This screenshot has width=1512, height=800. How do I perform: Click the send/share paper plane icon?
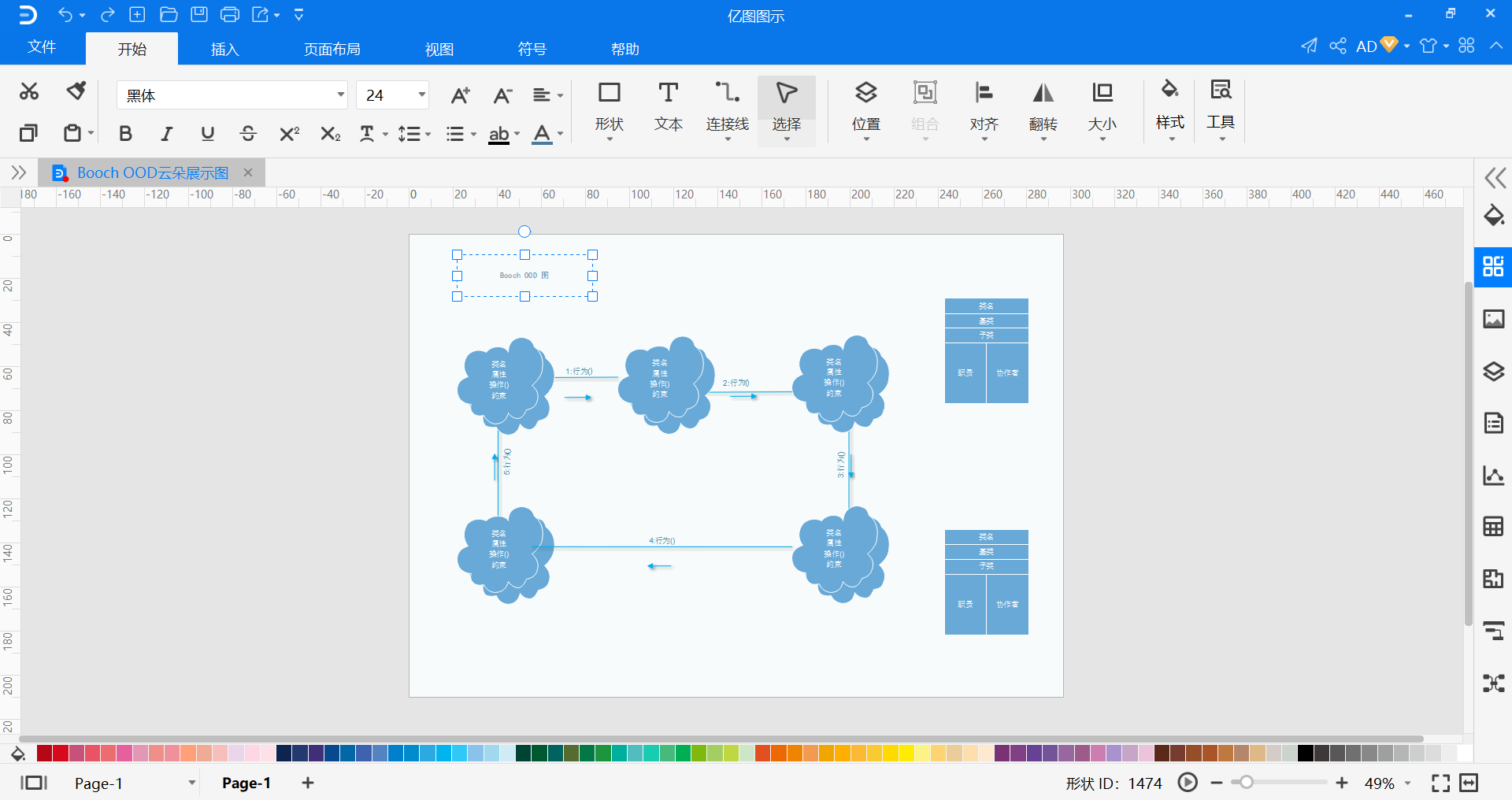click(1309, 46)
